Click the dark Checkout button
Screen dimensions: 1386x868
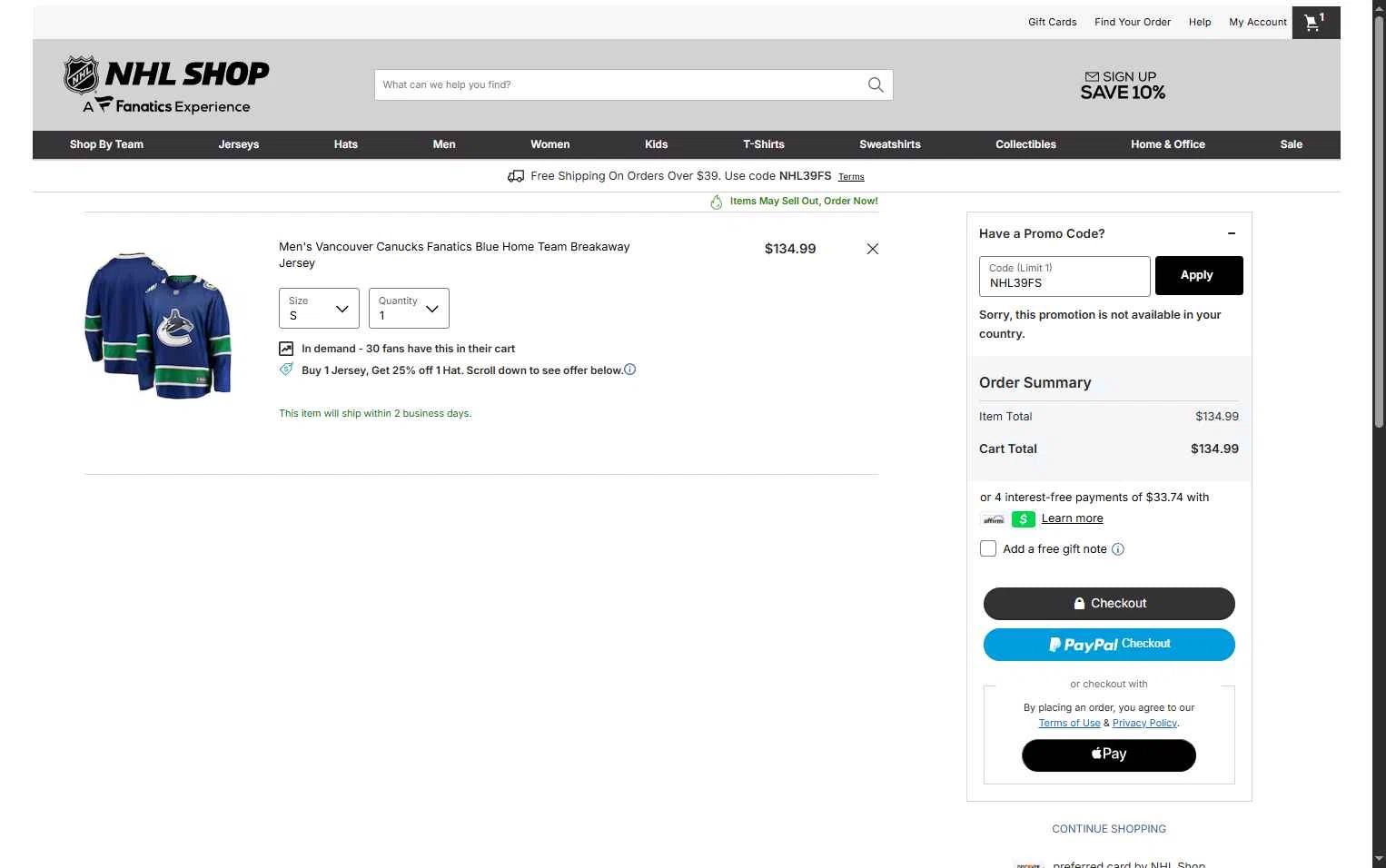[x=1109, y=604]
